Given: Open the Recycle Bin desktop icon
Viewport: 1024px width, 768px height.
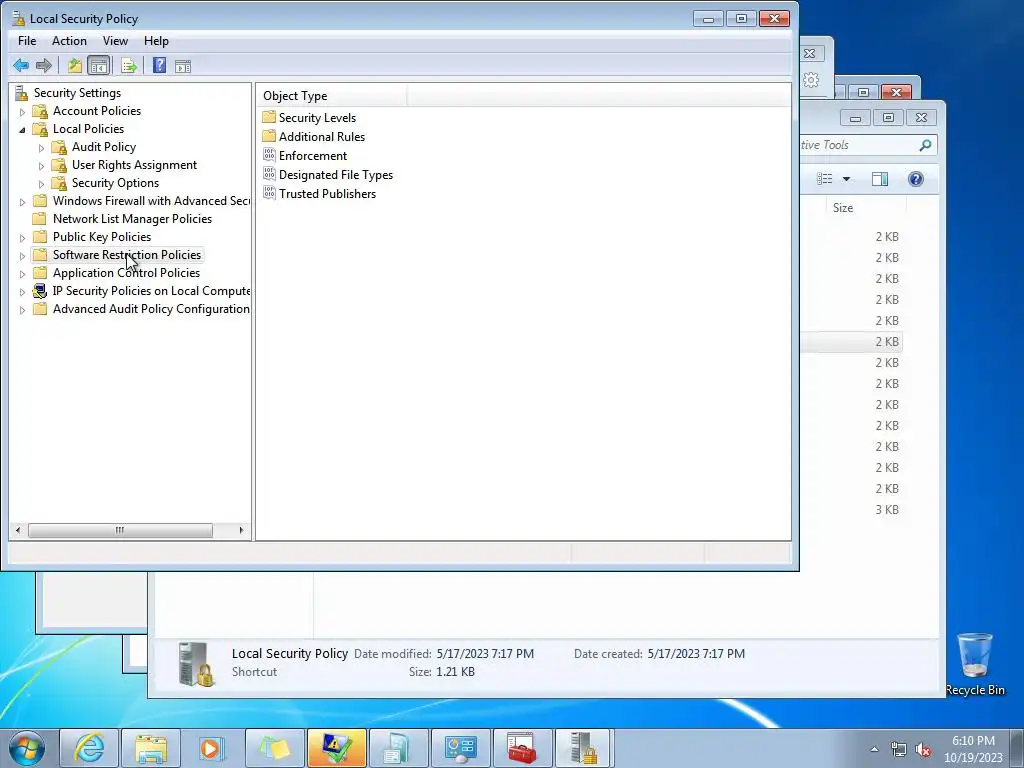Looking at the screenshot, I should pos(975,664).
